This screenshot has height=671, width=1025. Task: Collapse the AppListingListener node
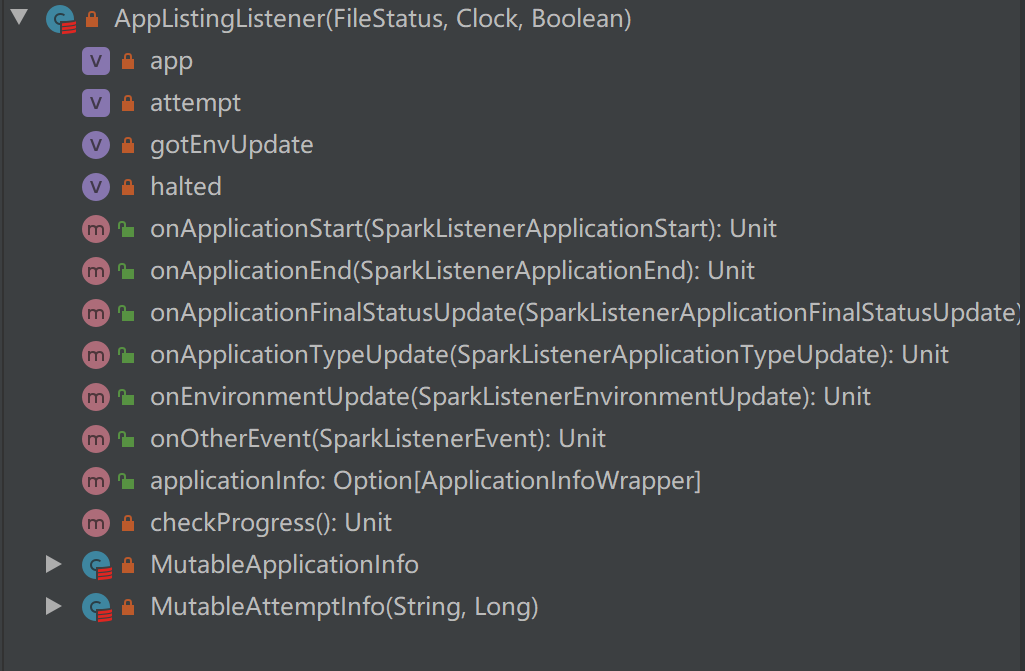17,18
